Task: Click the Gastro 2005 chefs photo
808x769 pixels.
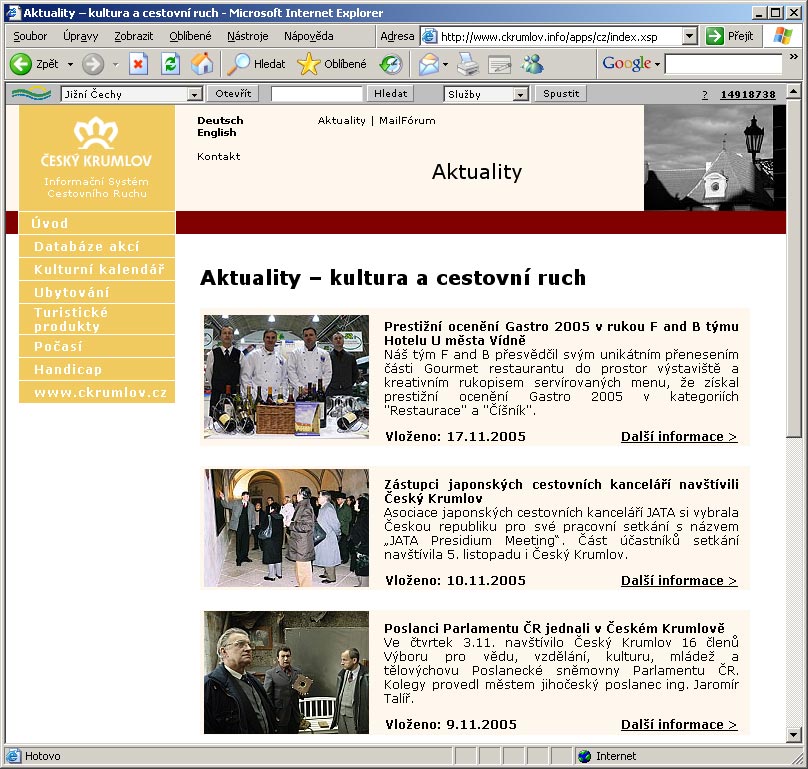Action: (286, 377)
